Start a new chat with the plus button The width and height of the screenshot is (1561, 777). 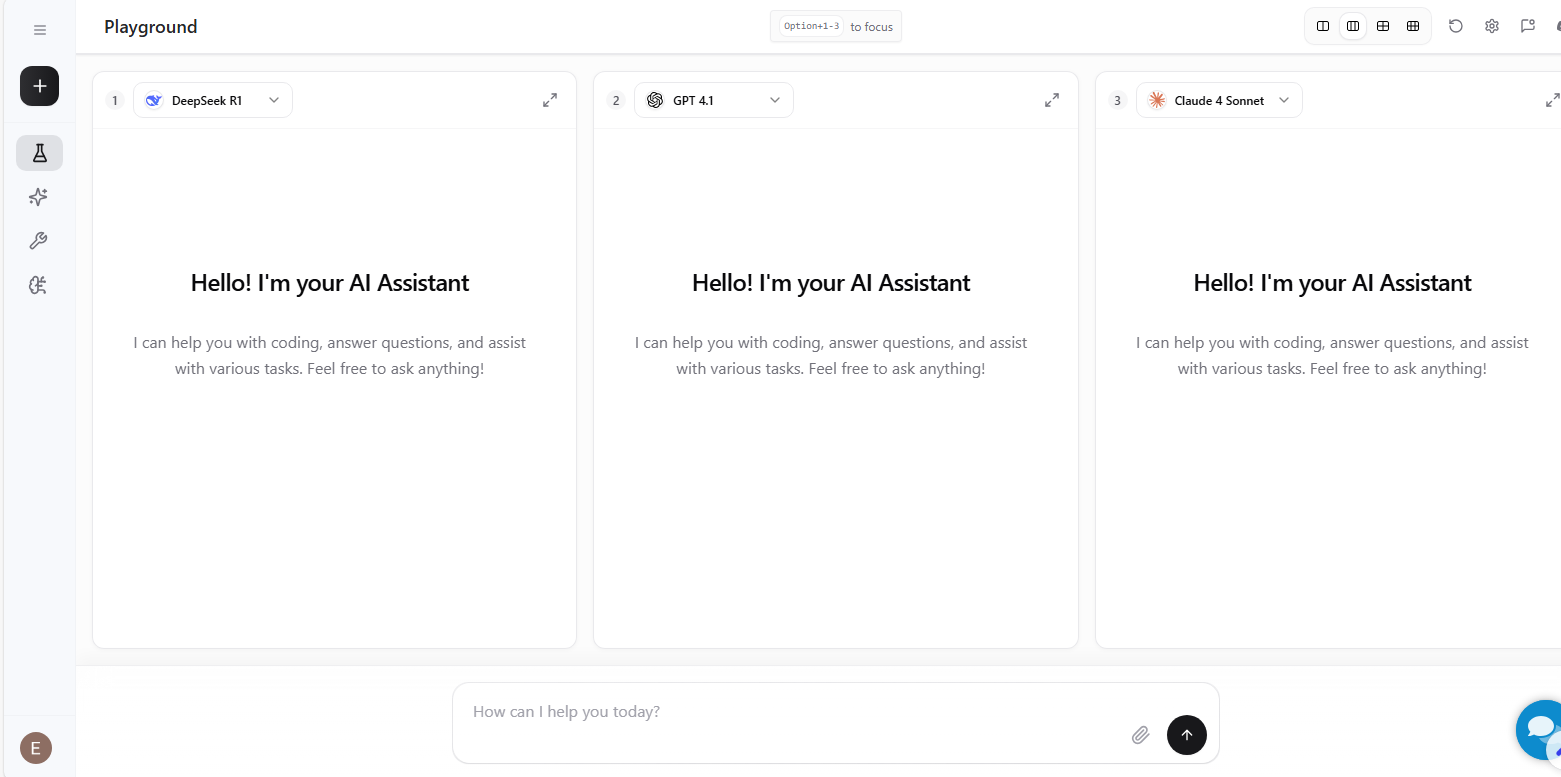(x=39, y=86)
